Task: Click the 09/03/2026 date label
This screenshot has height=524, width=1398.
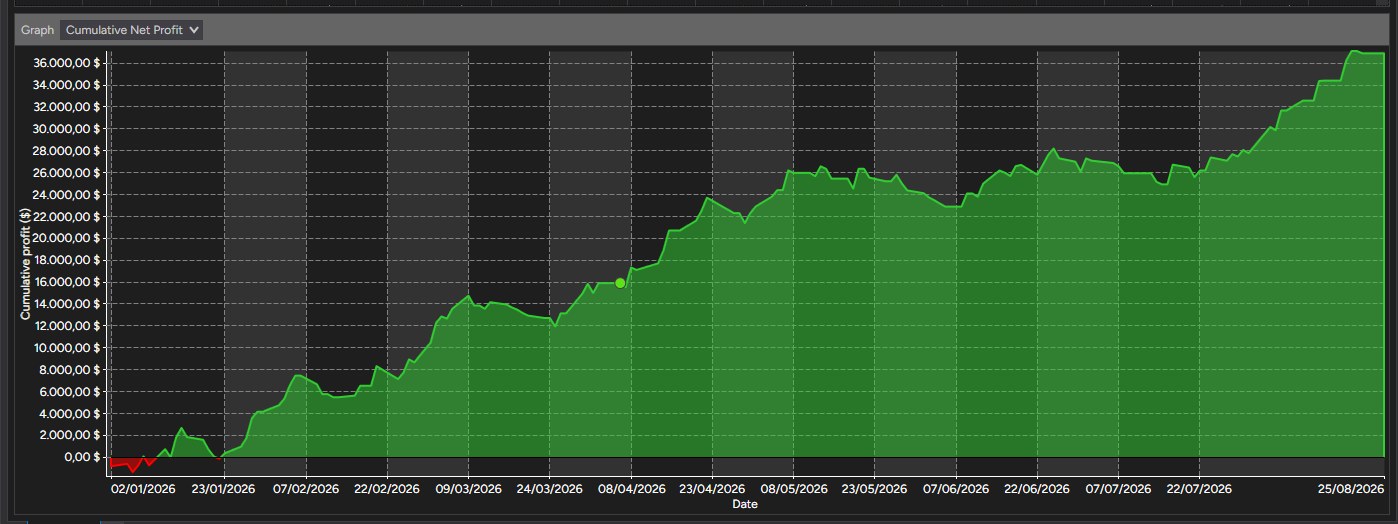Action: [x=468, y=489]
